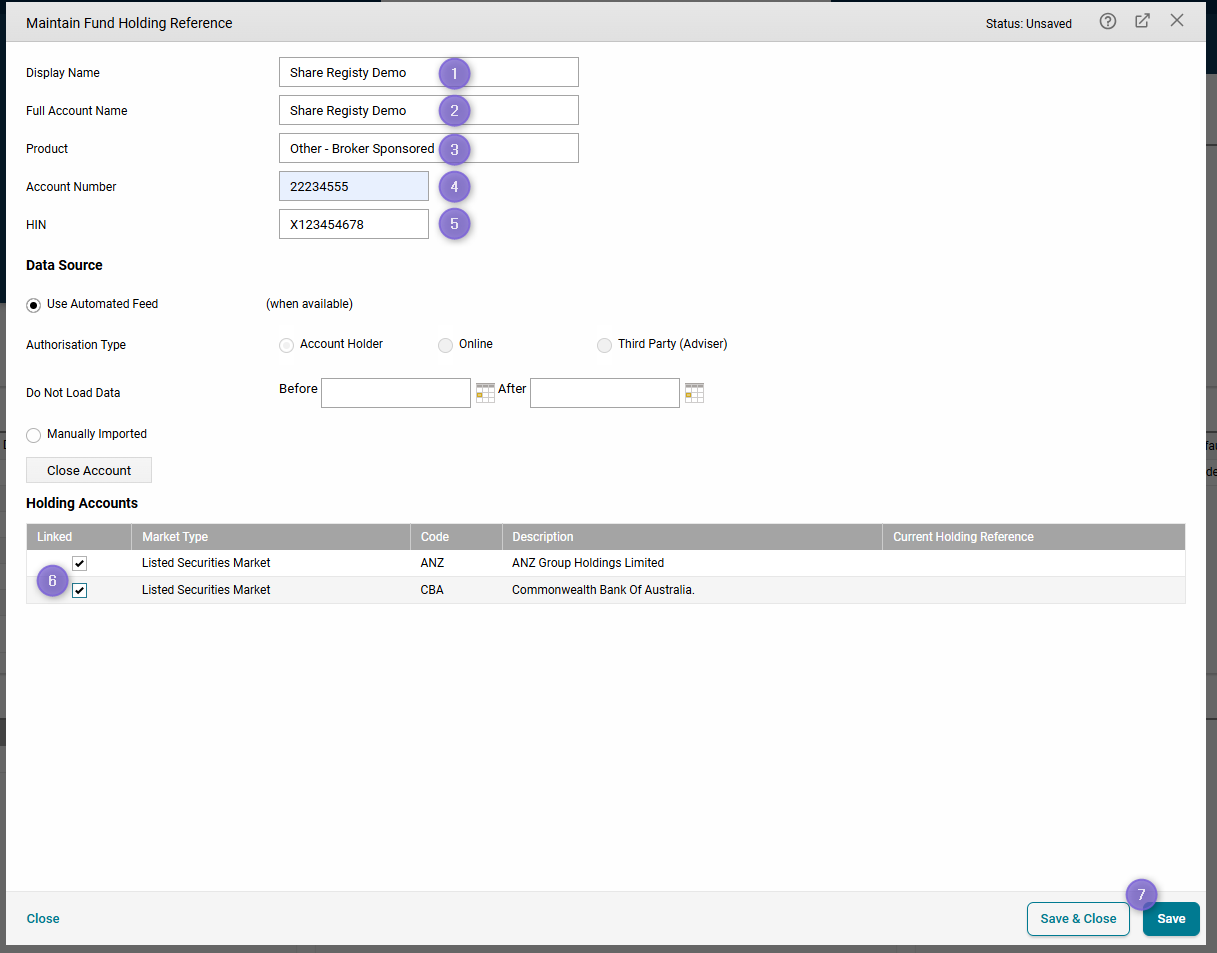
Task: Click the Close link at the bottom left
Action: click(x=42, y=918)
